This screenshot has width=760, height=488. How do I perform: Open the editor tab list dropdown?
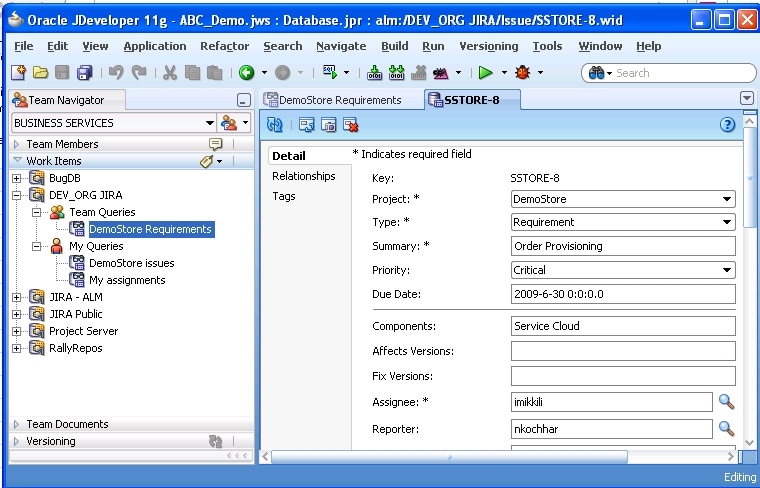point(746,99)
